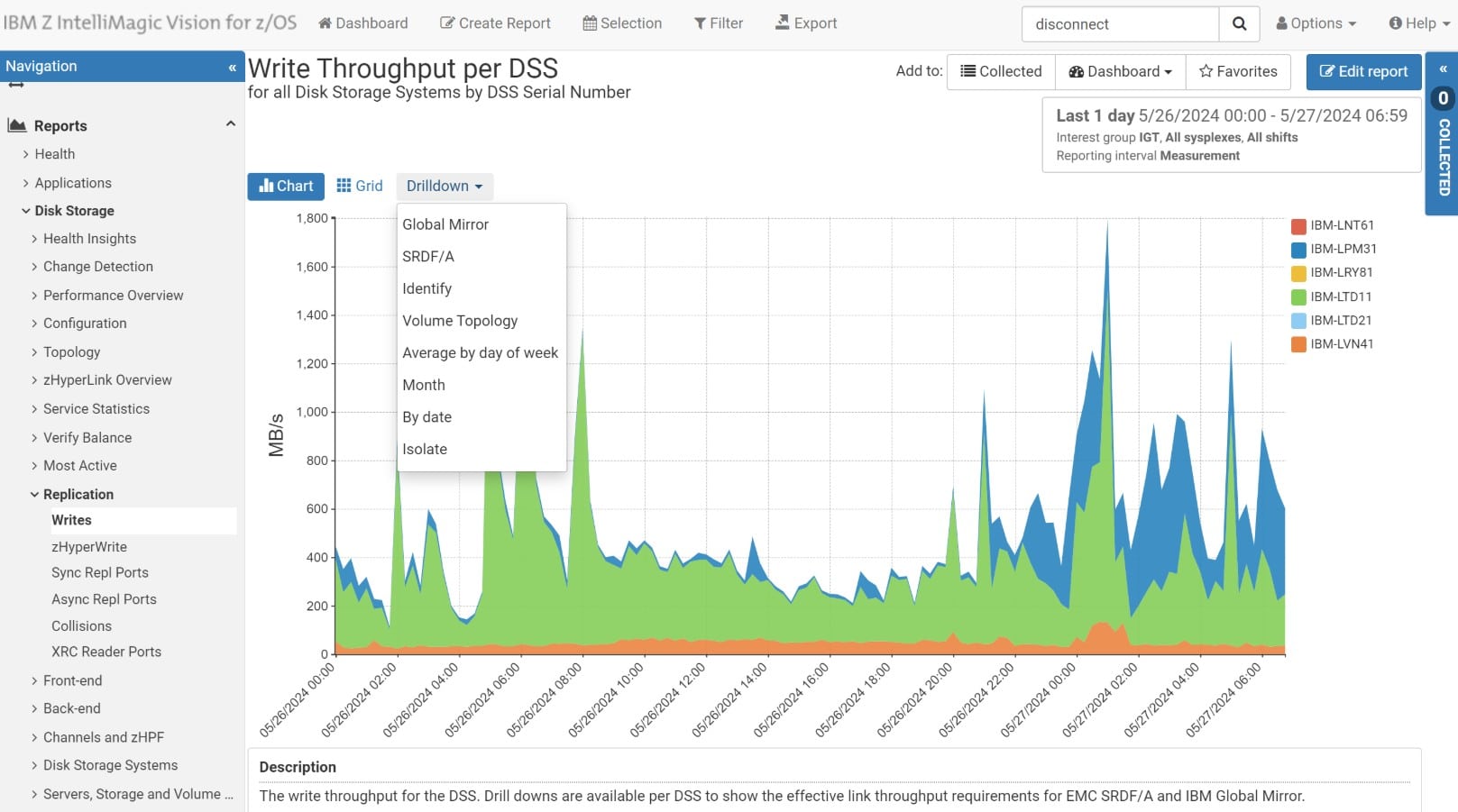The width and height of the screenshot is (1458, 812).
Task: Open the Export menu in top bar
Action: coord(806,23)
